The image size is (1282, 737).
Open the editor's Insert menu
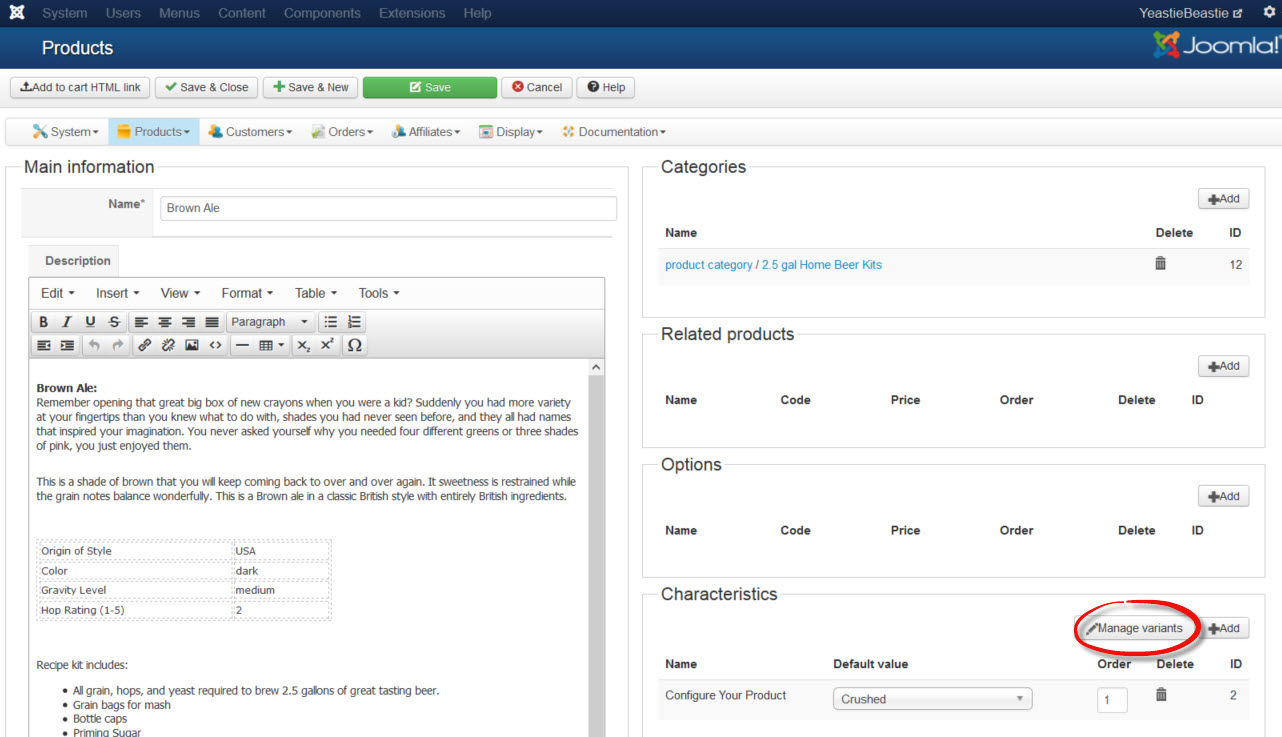coord(117,293)
